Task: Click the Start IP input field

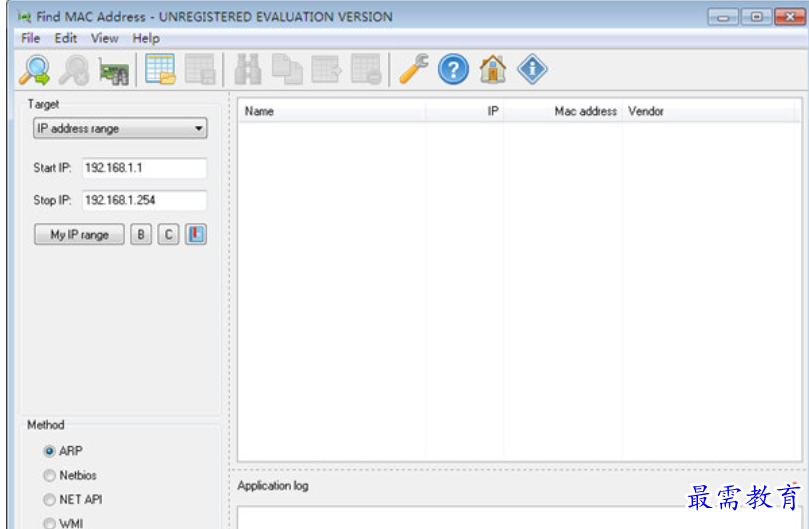Action: point(144,168)
